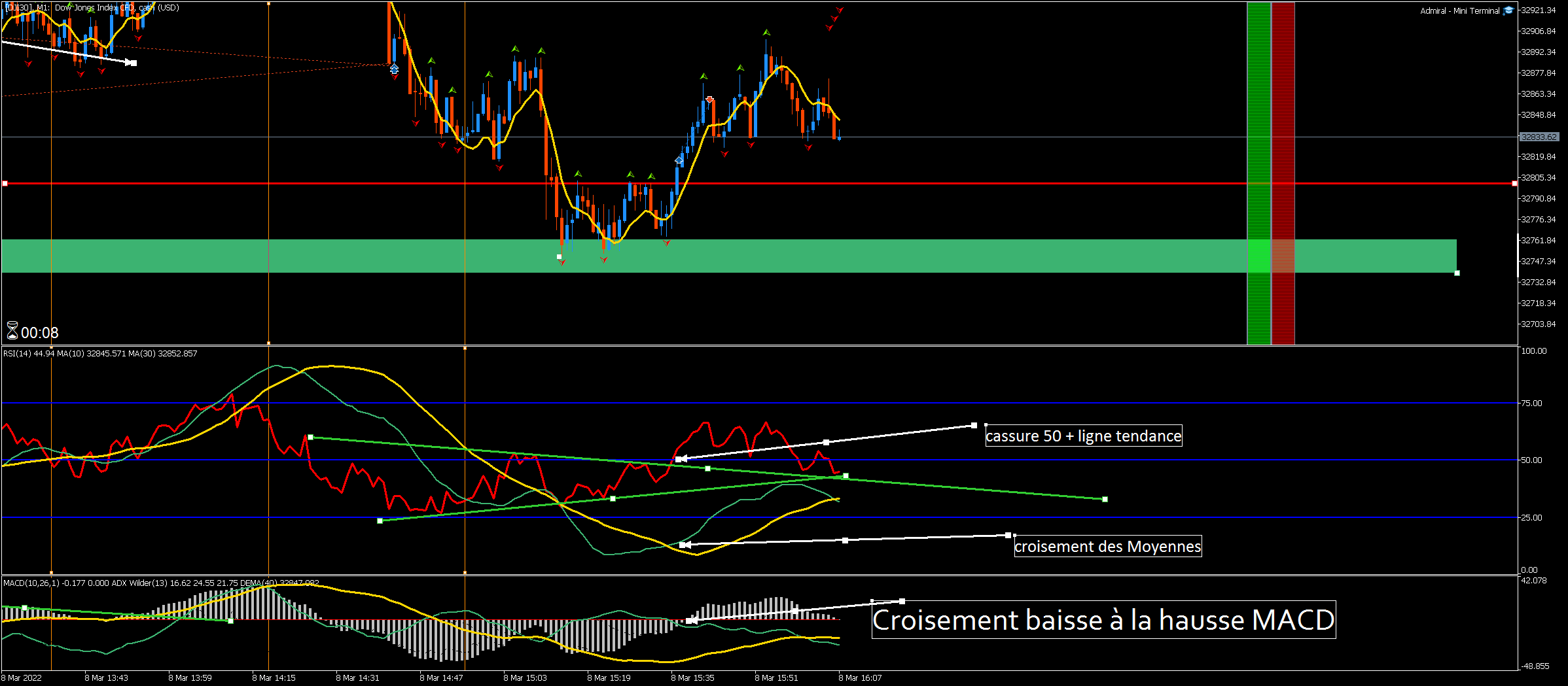Click the white up arrow near the 15:36 candle
This screenshot has height=686, width=1568.
(x=679, y=160)
